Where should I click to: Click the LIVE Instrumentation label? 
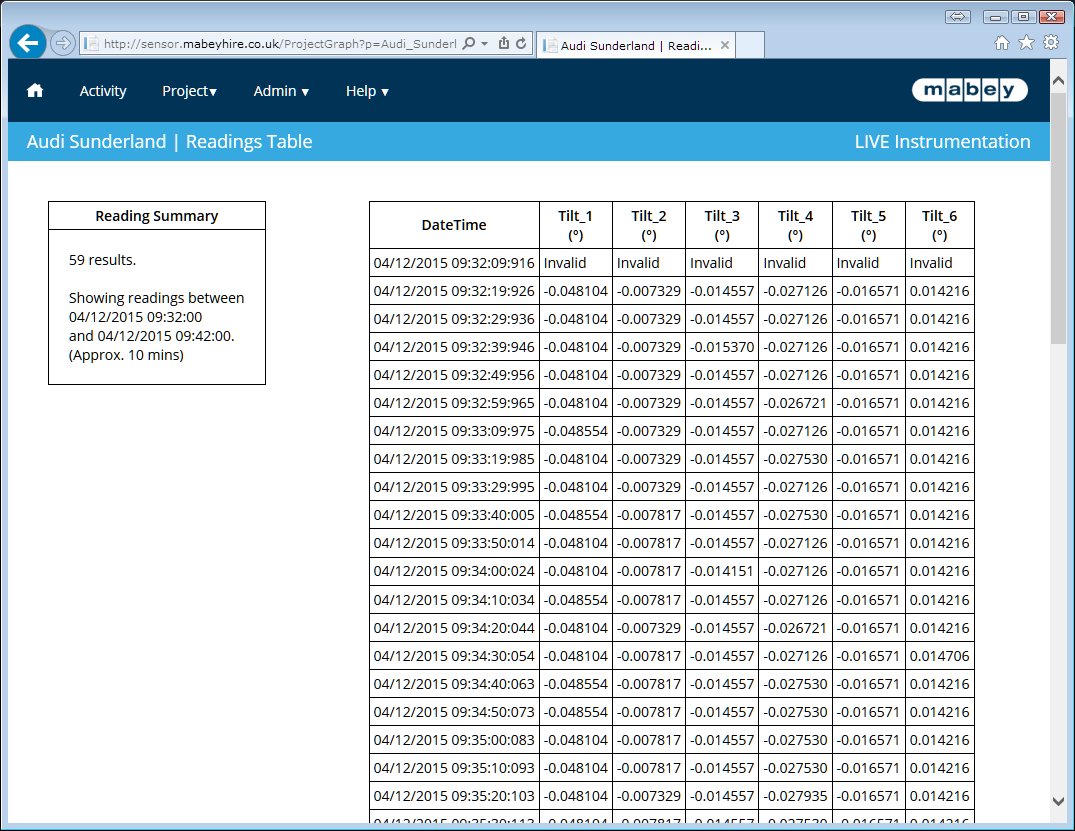coord(942,141)
